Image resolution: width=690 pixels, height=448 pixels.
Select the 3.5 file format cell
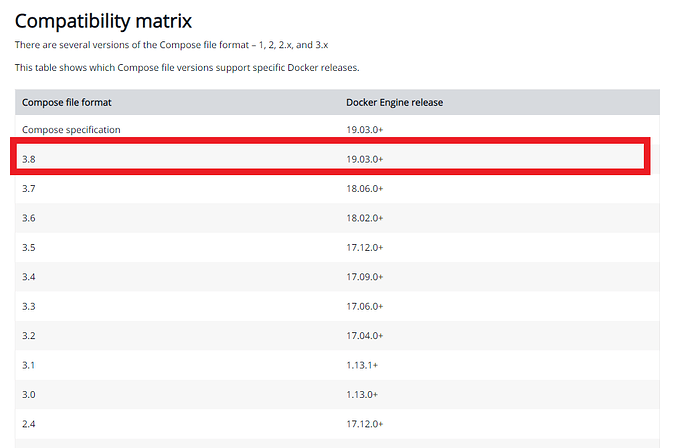pos(29,247)
